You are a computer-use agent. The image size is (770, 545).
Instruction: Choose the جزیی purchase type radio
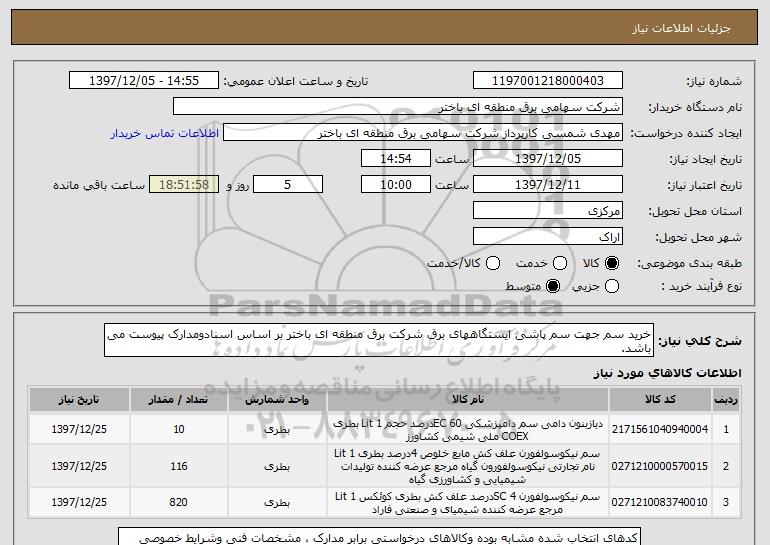(x=612, y=286)
